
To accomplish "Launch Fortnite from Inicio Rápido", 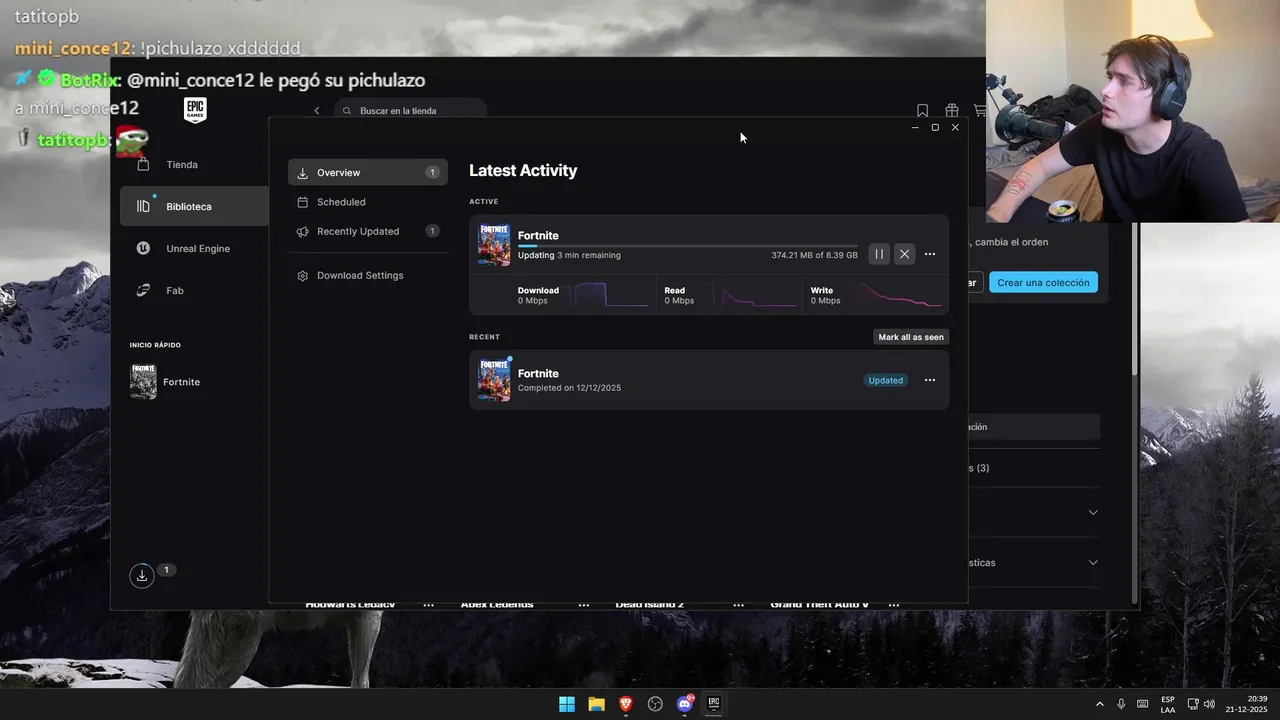I will pyautogui.click(x=166, y=382).
